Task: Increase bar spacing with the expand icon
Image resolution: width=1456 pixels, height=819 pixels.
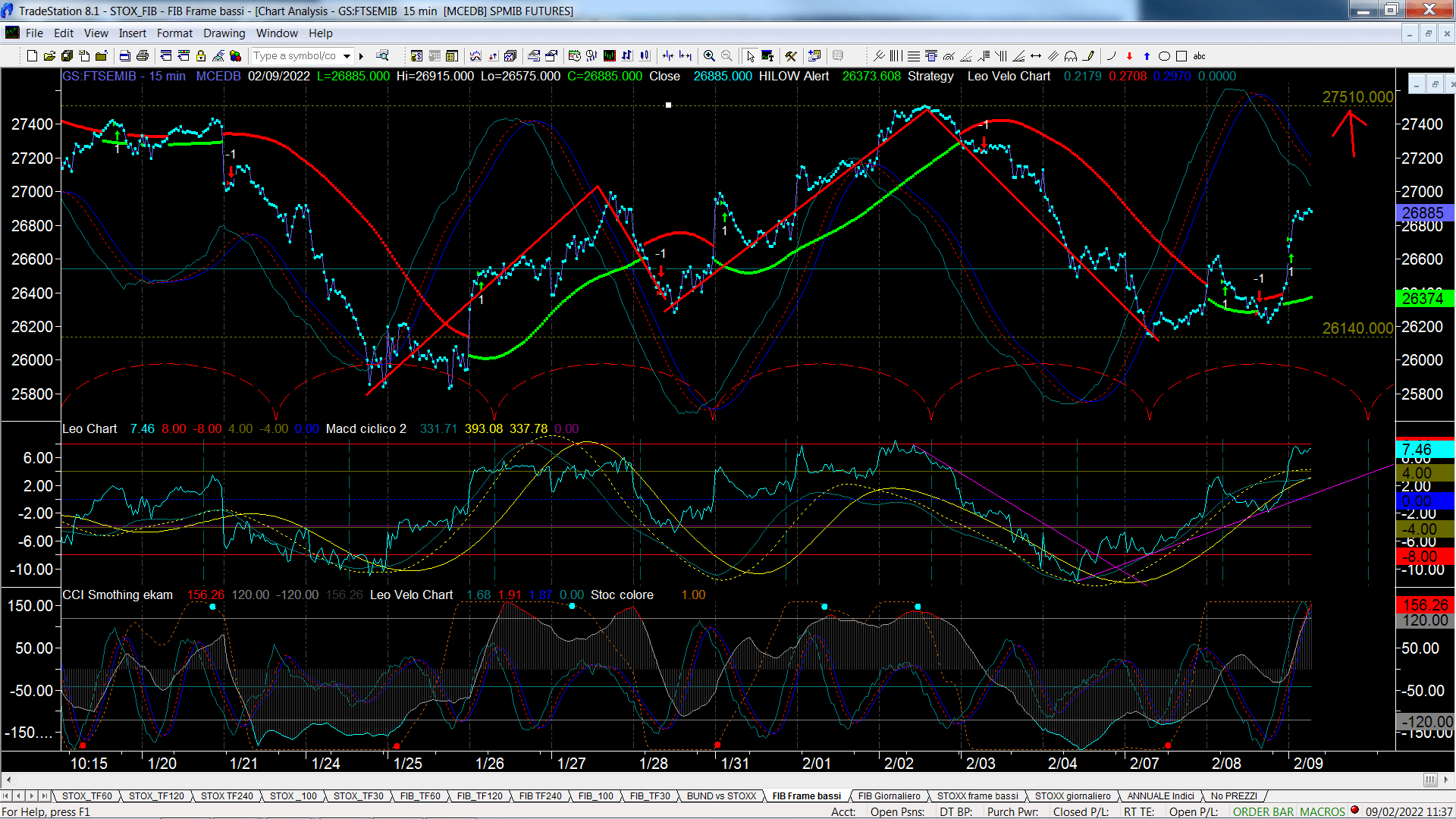Action: point(686,56)
